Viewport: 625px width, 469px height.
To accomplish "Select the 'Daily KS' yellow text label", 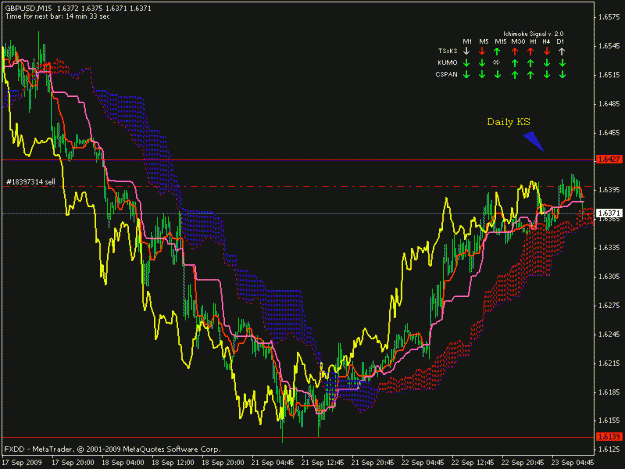I will [x=509, y=122].
